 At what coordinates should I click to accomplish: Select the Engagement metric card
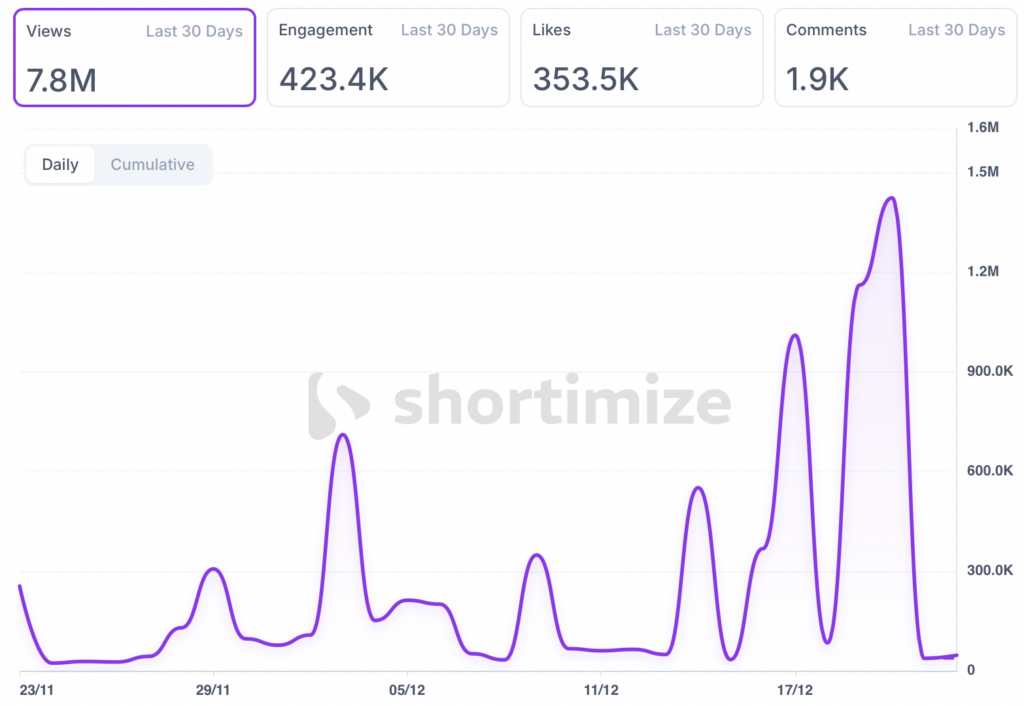coord(388,57)
